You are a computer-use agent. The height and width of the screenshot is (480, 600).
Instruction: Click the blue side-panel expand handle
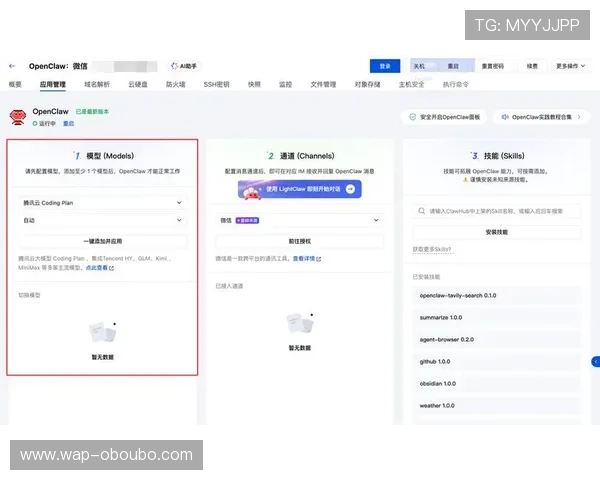[x=595, y=362]
